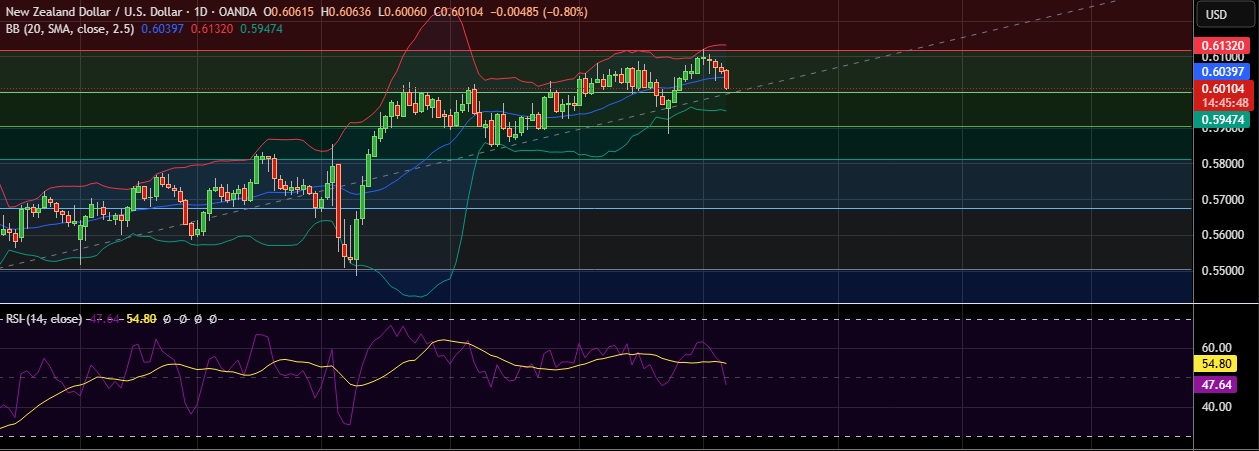Image resolution: width=1259 pixels, height=451 pixels.
Task: Click the 60.00 level on RSI axis
Action: click(x=1216, y=347)
